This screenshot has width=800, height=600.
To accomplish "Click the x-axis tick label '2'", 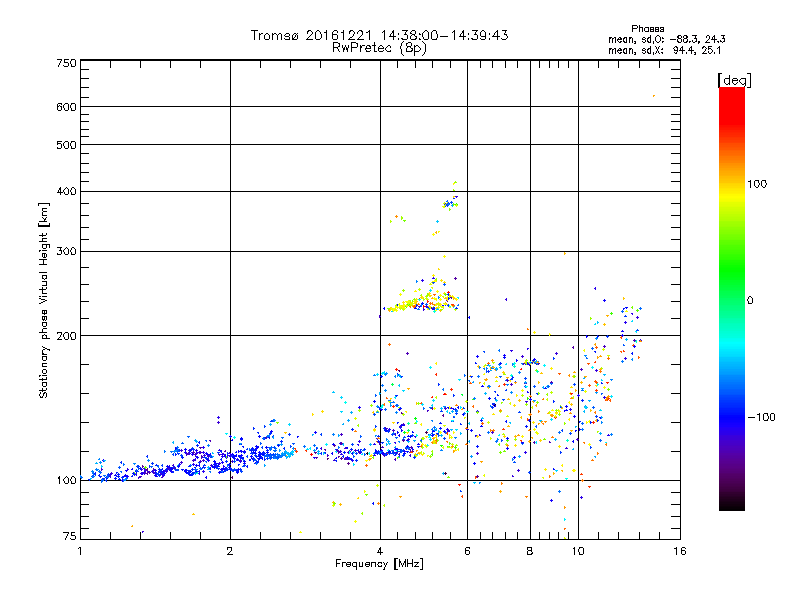I will (x=230, y=551).
